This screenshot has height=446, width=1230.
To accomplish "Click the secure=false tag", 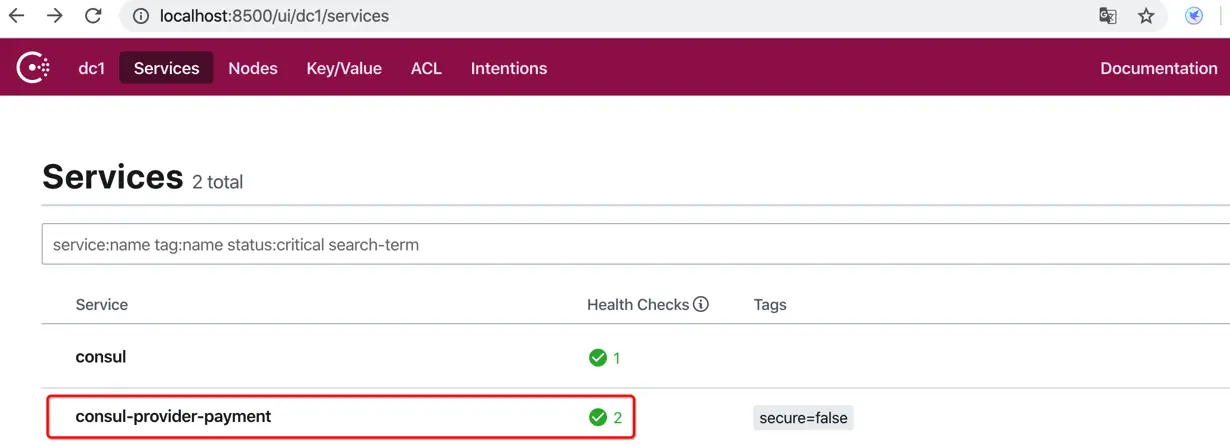I will 803,418.
